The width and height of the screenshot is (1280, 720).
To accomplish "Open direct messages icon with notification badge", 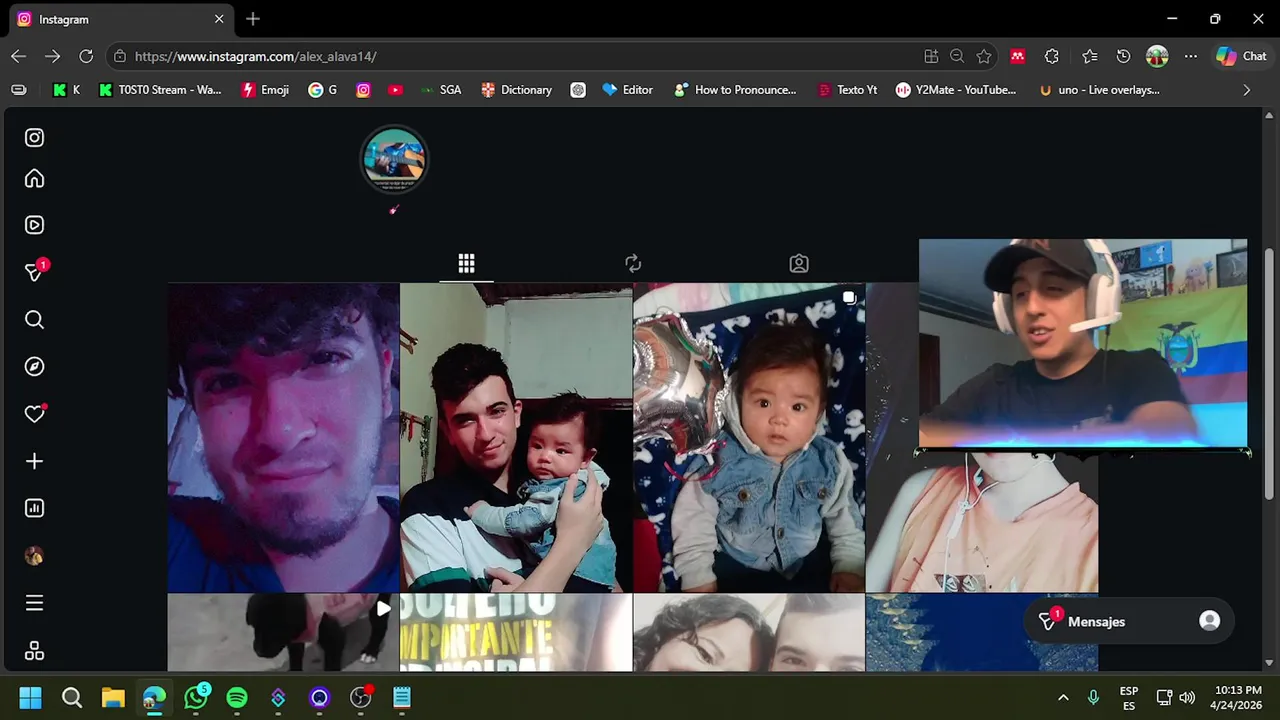I will 35,271.
